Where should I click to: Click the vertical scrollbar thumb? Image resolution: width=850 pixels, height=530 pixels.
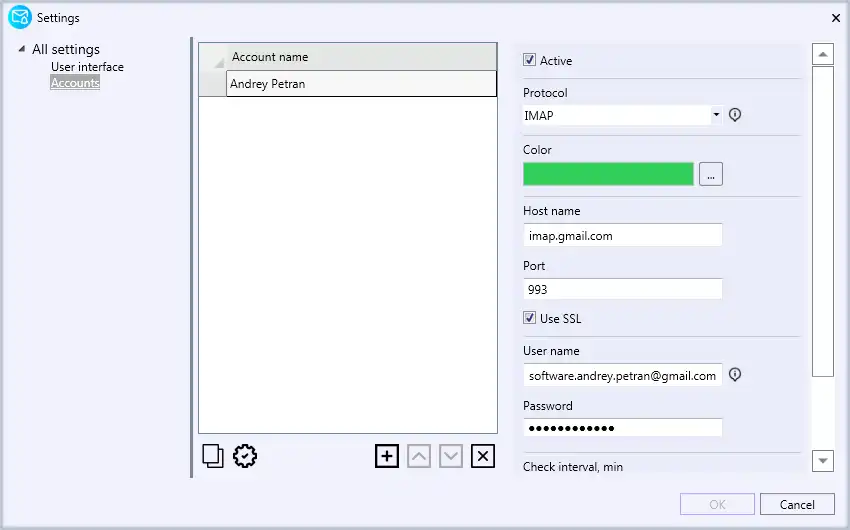pyautogui.click(x=822, y=221)
